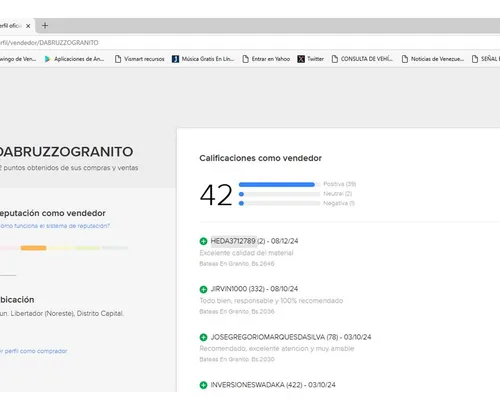
Task: Open reputation system explanation link
Action: click(55, 226)
